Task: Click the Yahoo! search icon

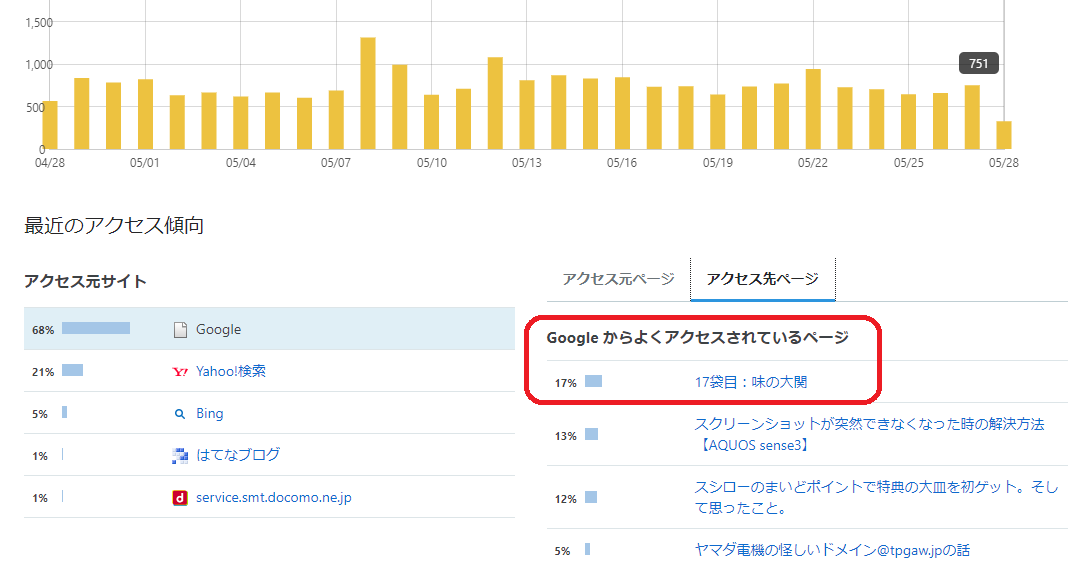Action: point(180,372)
